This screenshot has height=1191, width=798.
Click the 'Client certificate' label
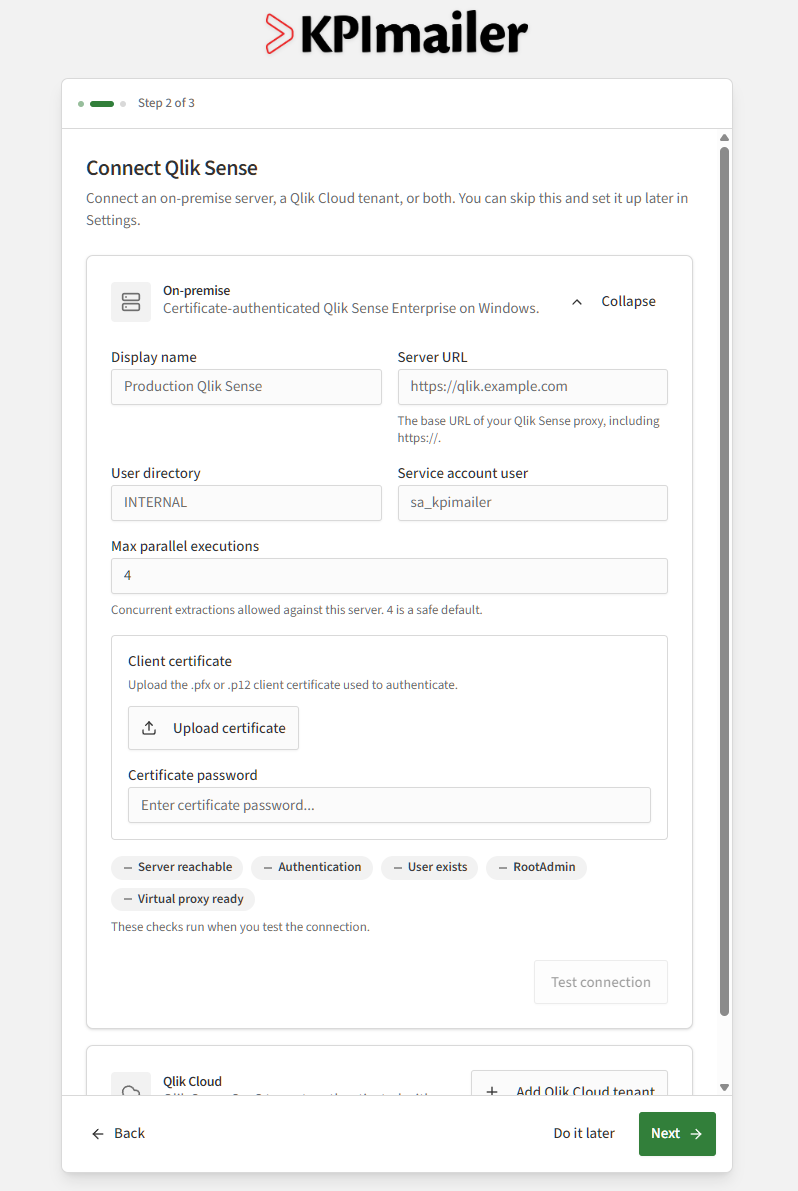coord(180,662)
